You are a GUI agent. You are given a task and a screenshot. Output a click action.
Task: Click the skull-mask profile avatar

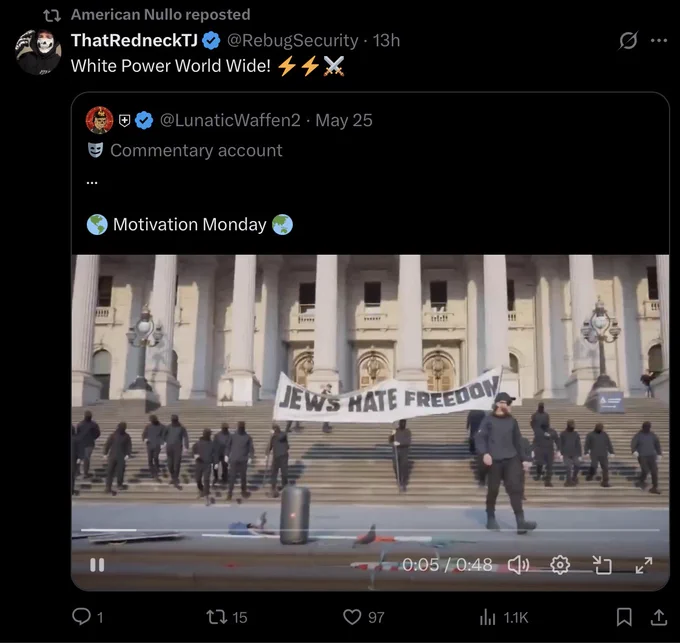click(38, 52)
